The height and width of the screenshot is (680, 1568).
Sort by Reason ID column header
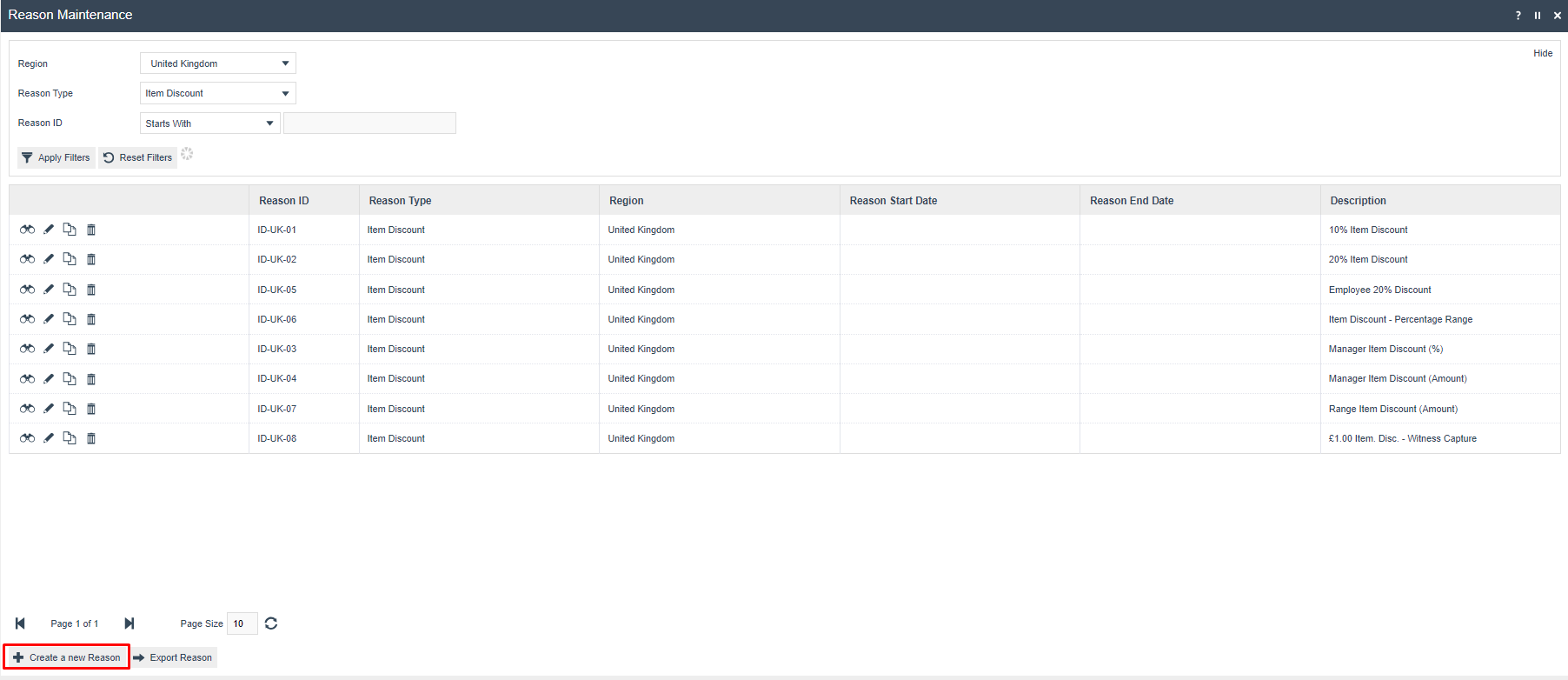point(304,200)
